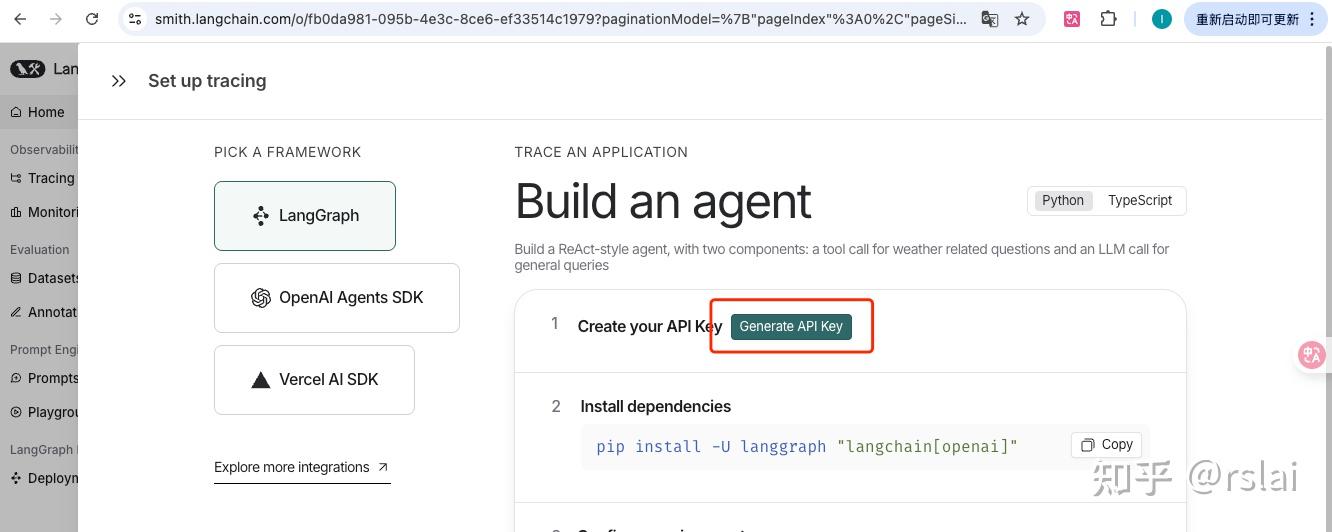The width and height of the screenshot is (1332, 532).
Task: Switch code language to TypeScript
Action: point(1139,200)
